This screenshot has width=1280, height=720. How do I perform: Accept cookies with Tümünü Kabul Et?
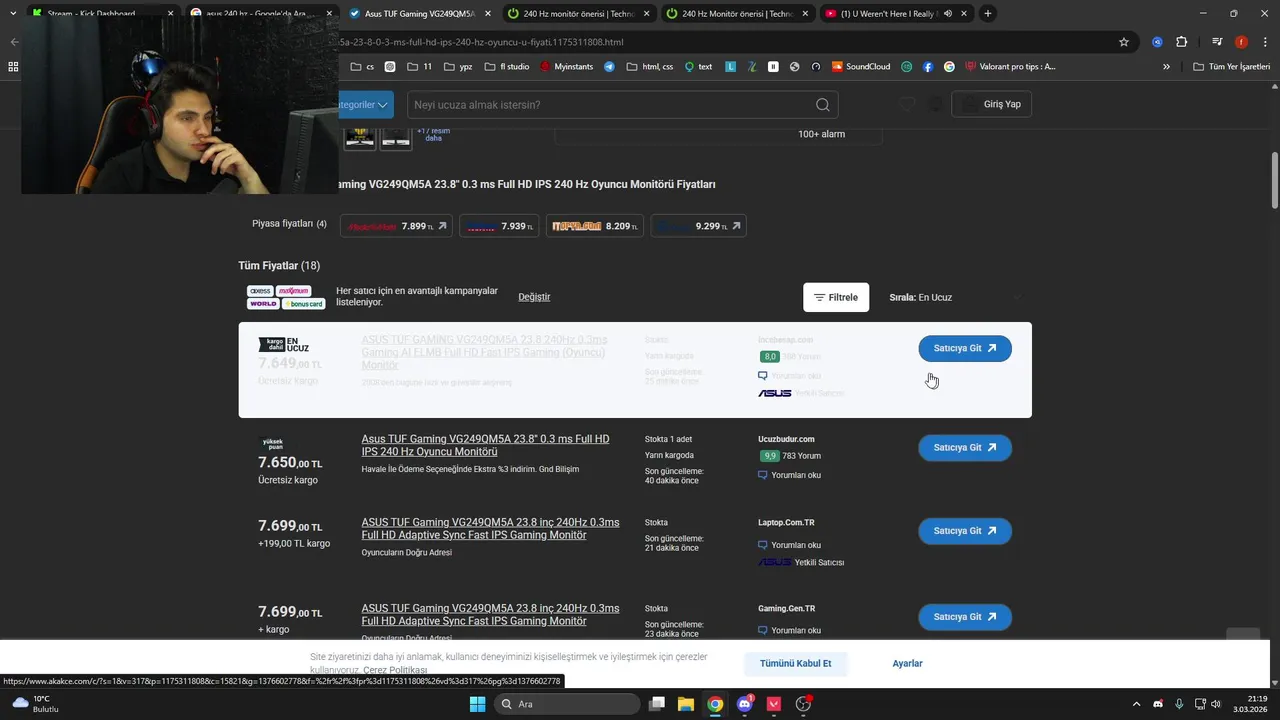(x=795, y=663)
